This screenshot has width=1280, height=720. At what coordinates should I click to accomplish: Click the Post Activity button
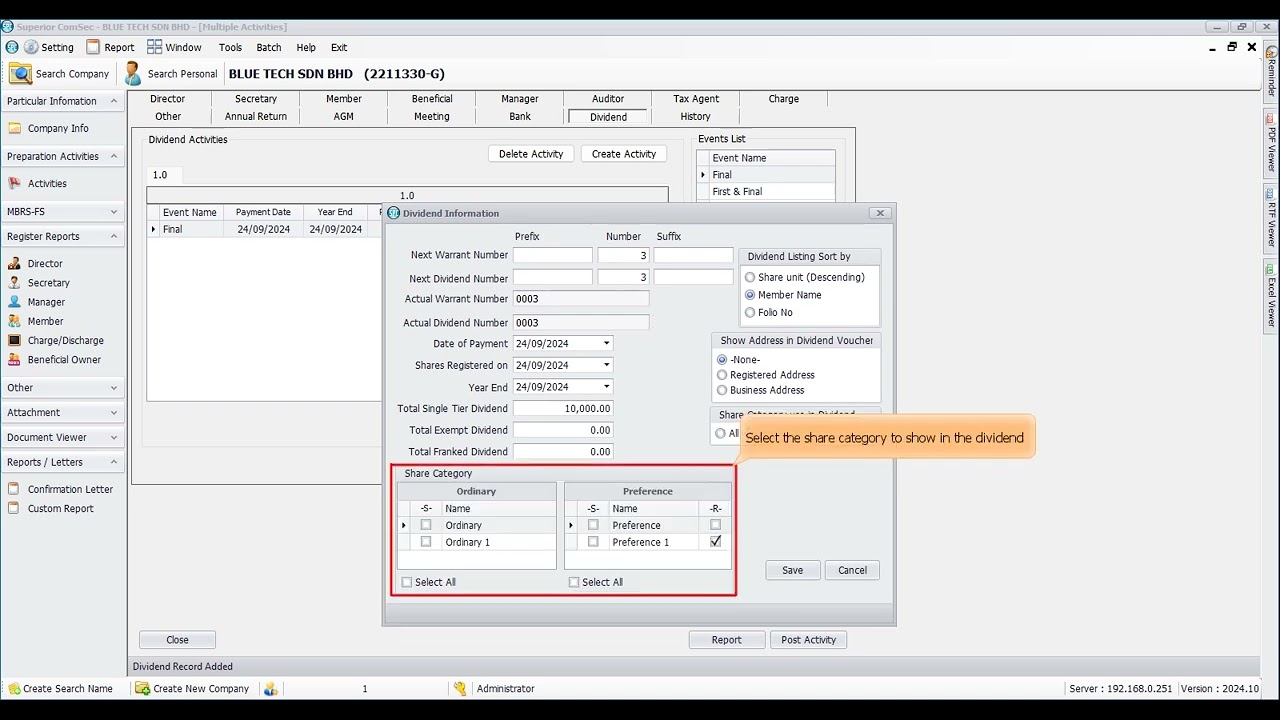[x=809, y=640]
